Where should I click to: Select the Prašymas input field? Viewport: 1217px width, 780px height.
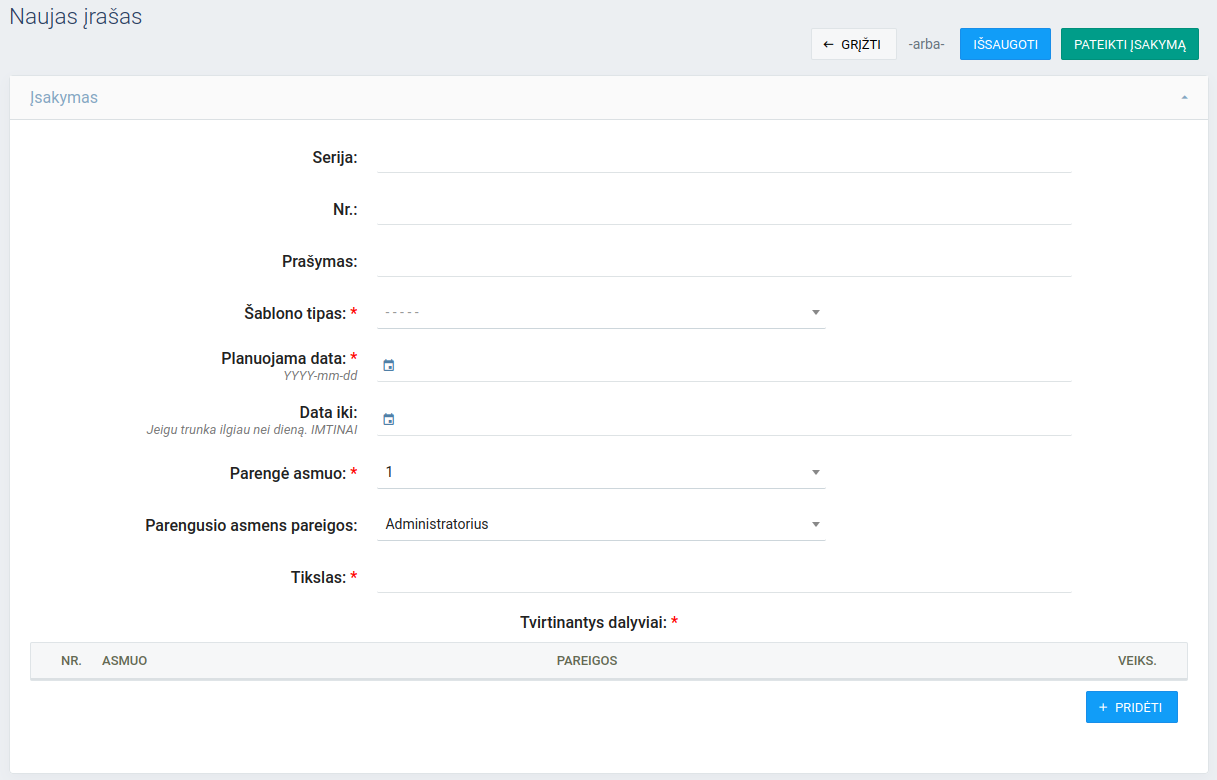724,262
